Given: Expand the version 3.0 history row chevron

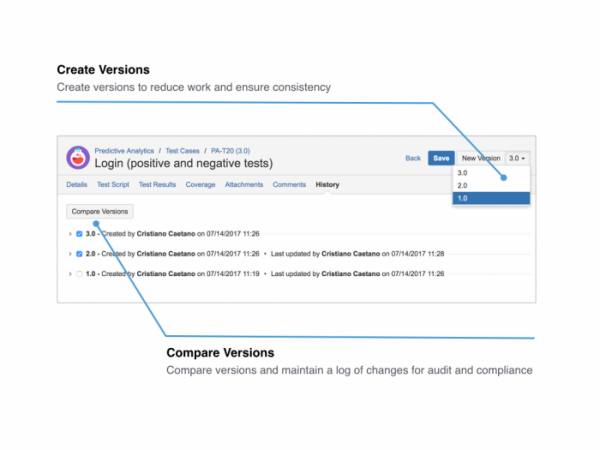Looking at the screenshot, I should (x=70, y=234).
